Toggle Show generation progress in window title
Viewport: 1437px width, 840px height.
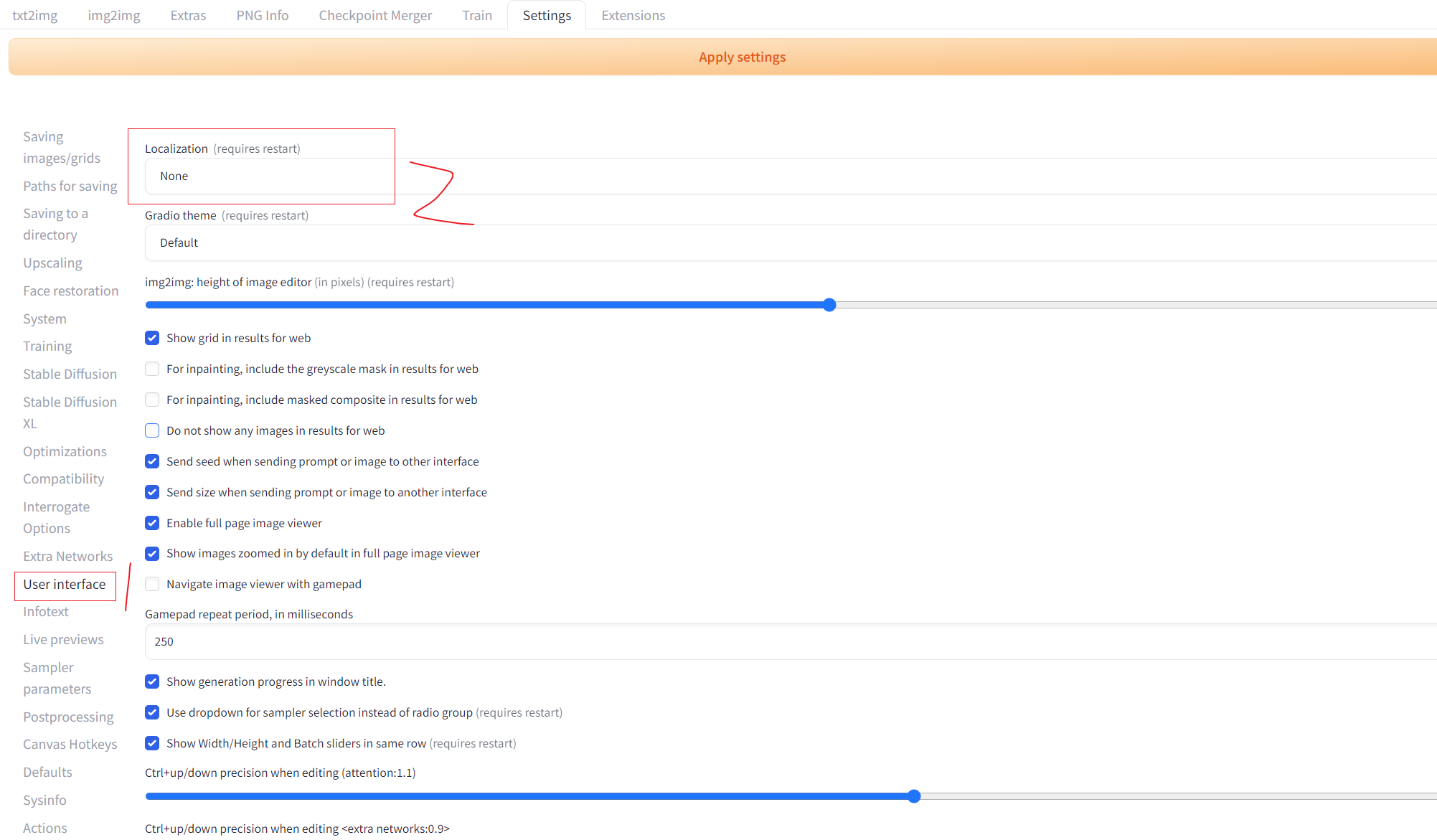(x=152, y=681)
